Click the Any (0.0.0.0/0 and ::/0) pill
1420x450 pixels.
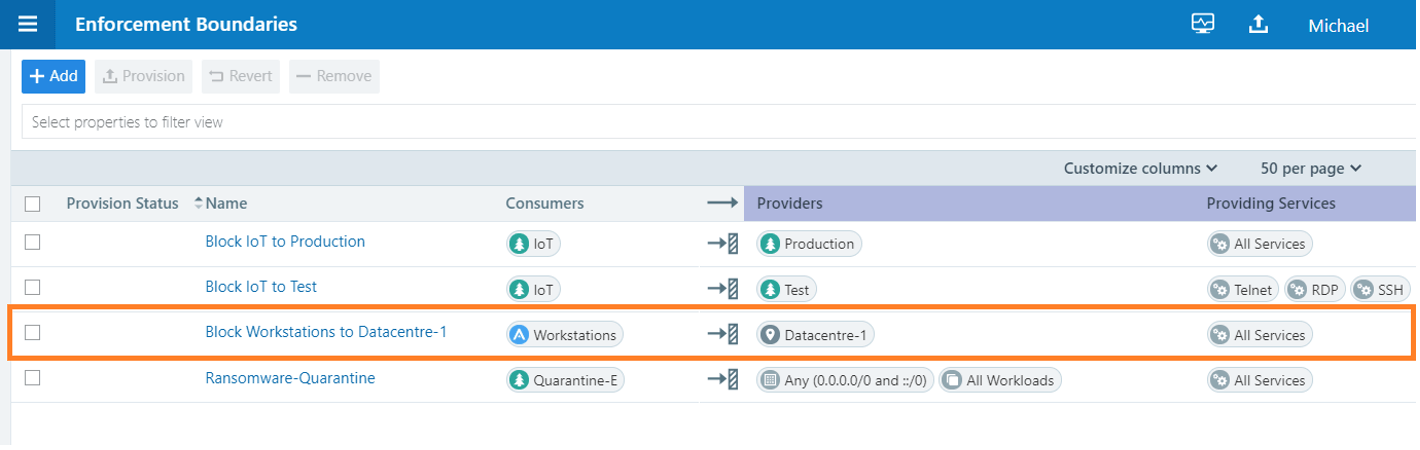click(x=845, y=380)
